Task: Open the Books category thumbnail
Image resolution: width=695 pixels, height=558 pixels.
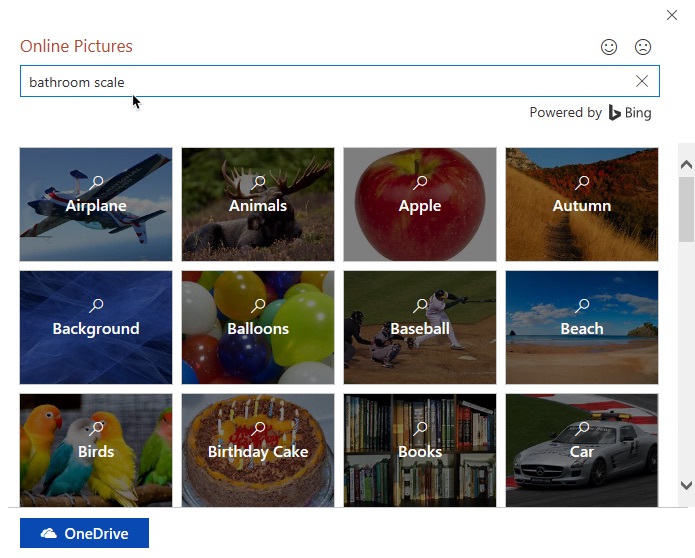Action: point(420,450)
